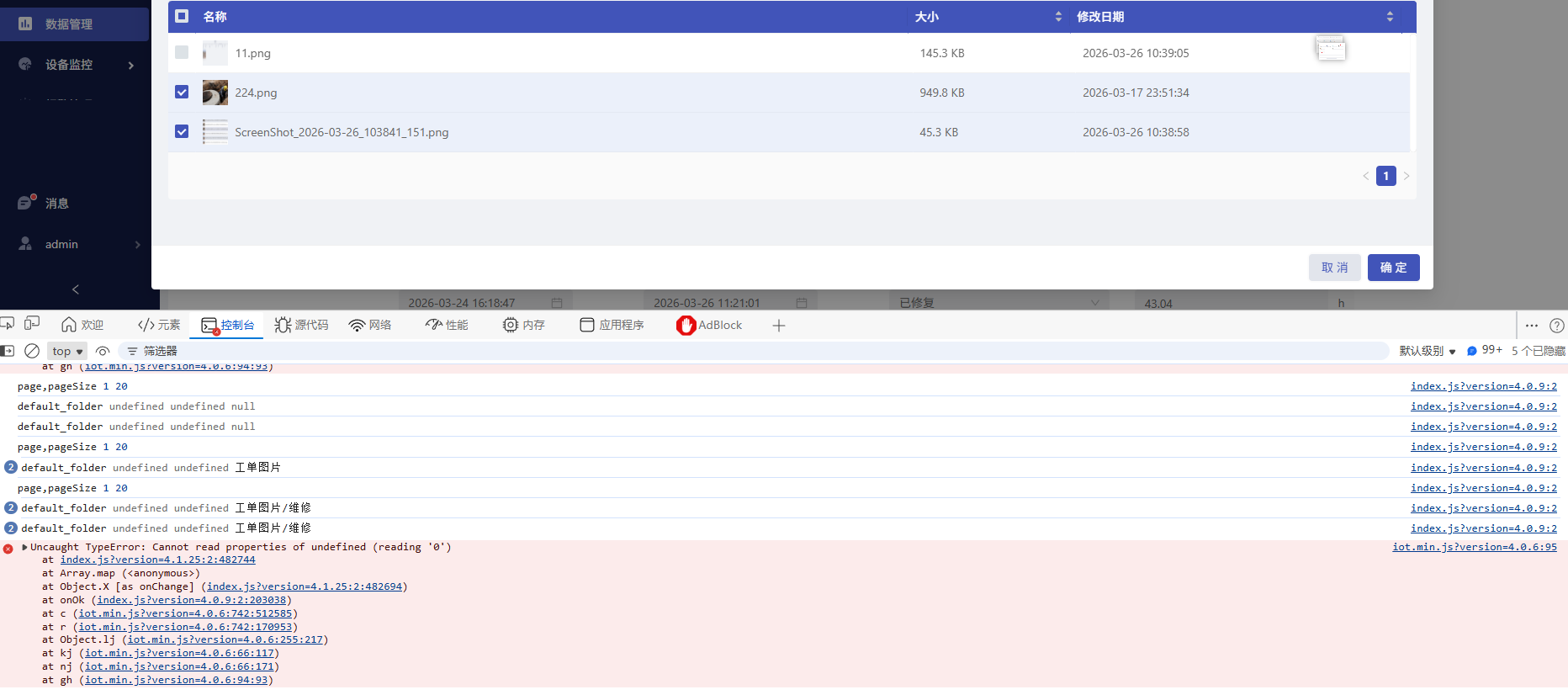The width and height of the screenshot is (1568, 695).
Task: Click the 确定 confirm button
Action: (1393, 268)
